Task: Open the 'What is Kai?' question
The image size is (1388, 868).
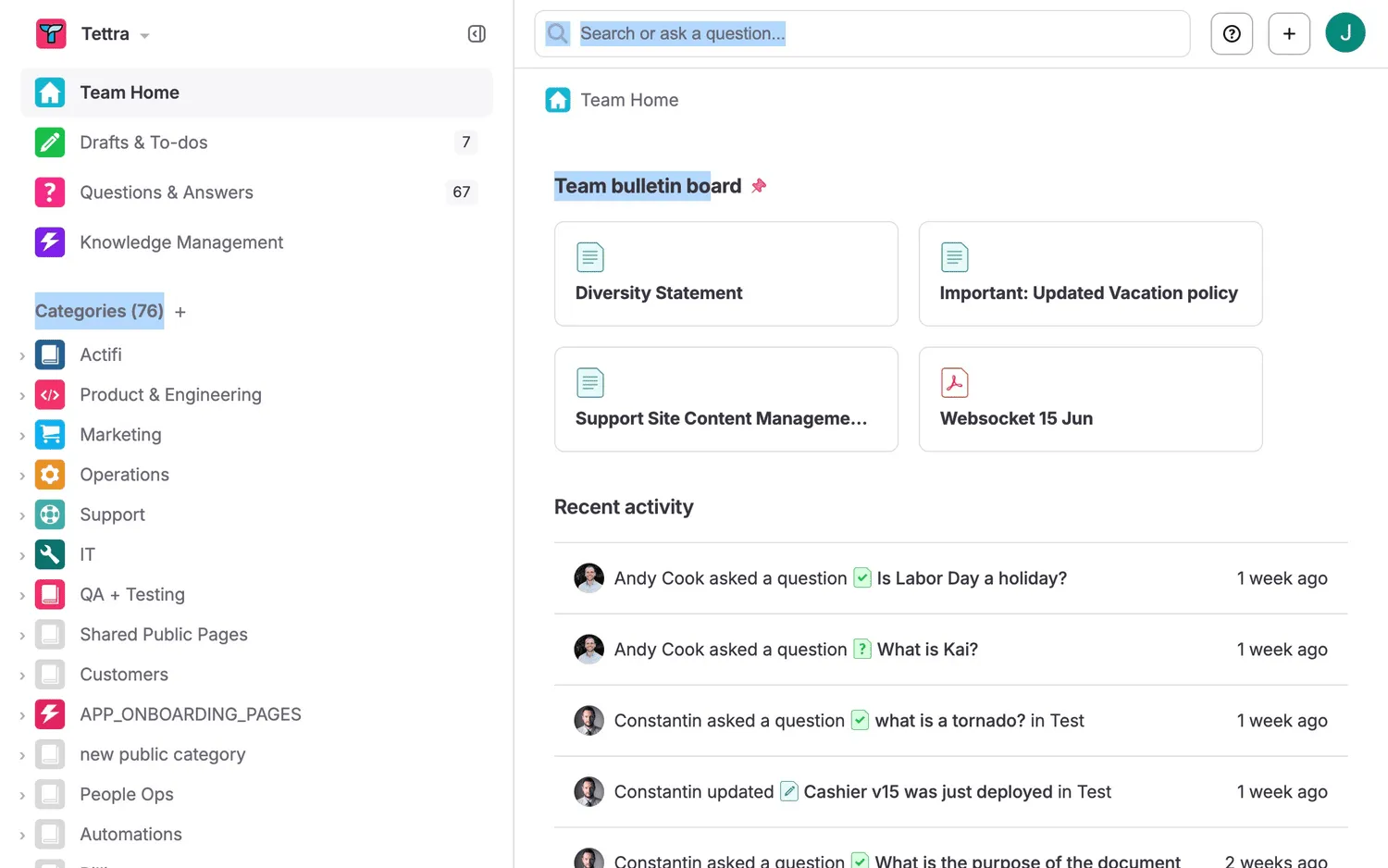Action: tap(927, 650)
